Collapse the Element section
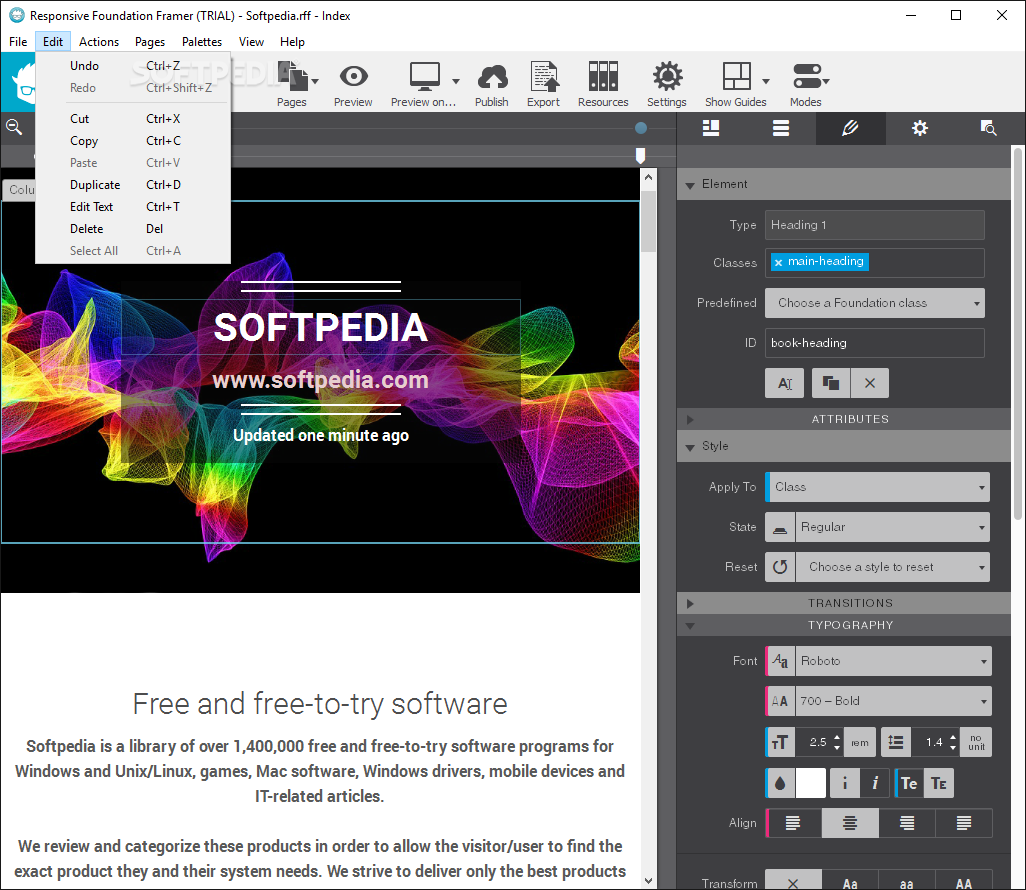The width and height of the screenshot is (1026, 890). pyautogui.click(x=690, y=185)
